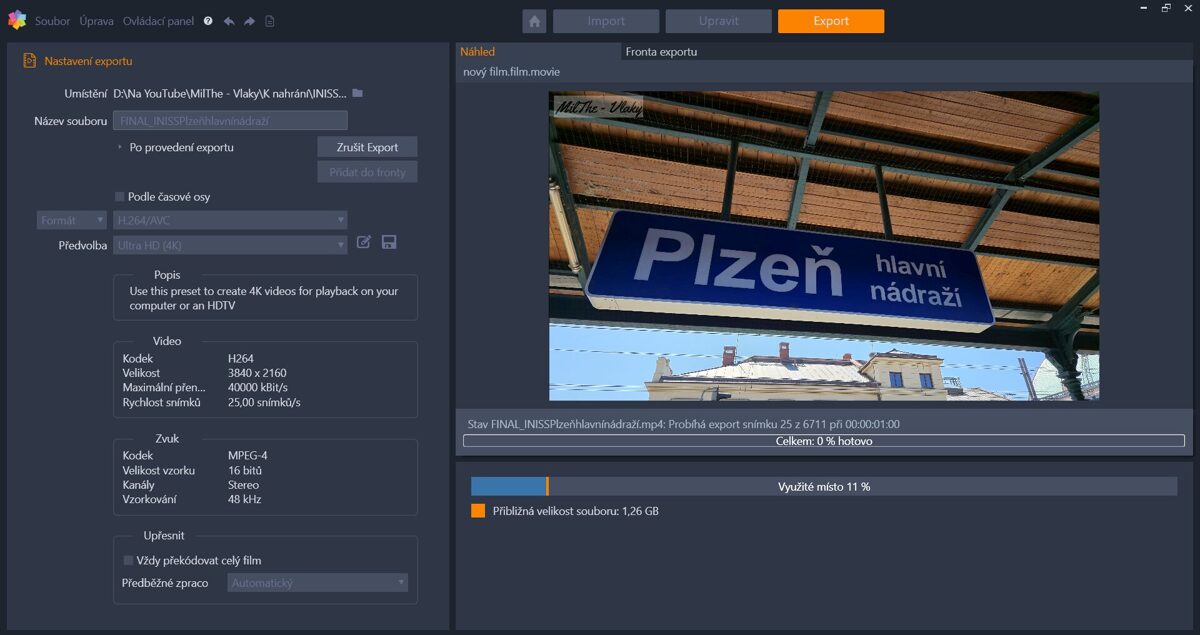Viewport: 1200px width, 635px height.
Task: Click the Home icon at the top
Action: click(x=535, y=20)
